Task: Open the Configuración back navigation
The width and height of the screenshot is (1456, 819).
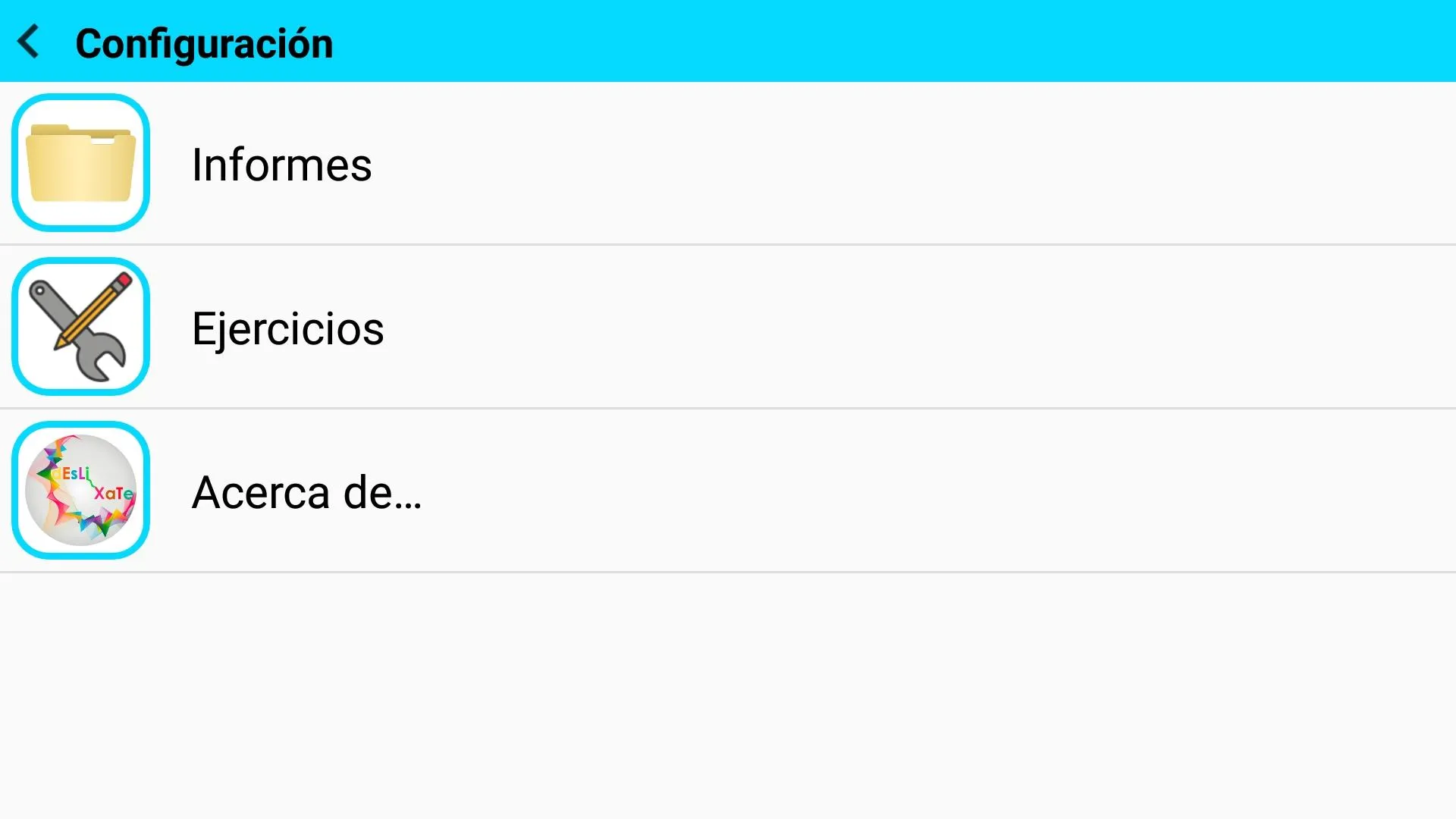Action: click(27, 41)
